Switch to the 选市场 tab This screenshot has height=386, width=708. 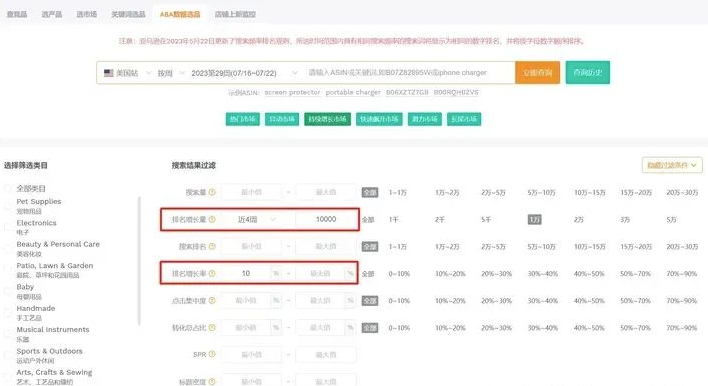[86, 14]
